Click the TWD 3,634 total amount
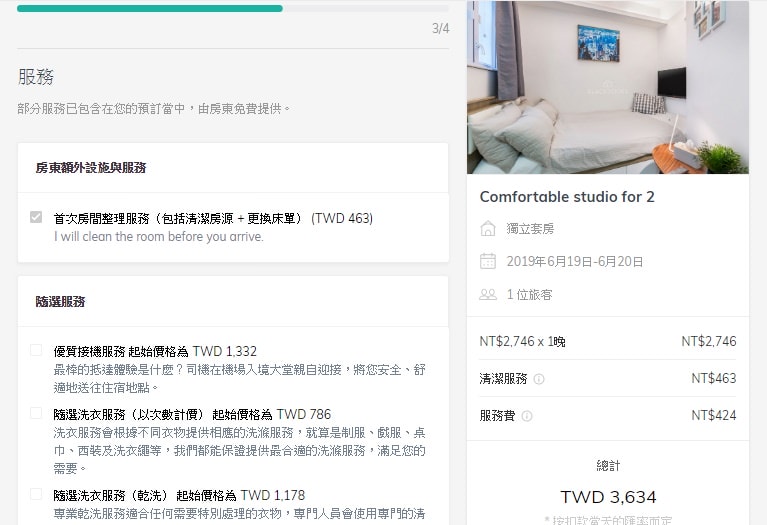 click(x=608, y=497)
